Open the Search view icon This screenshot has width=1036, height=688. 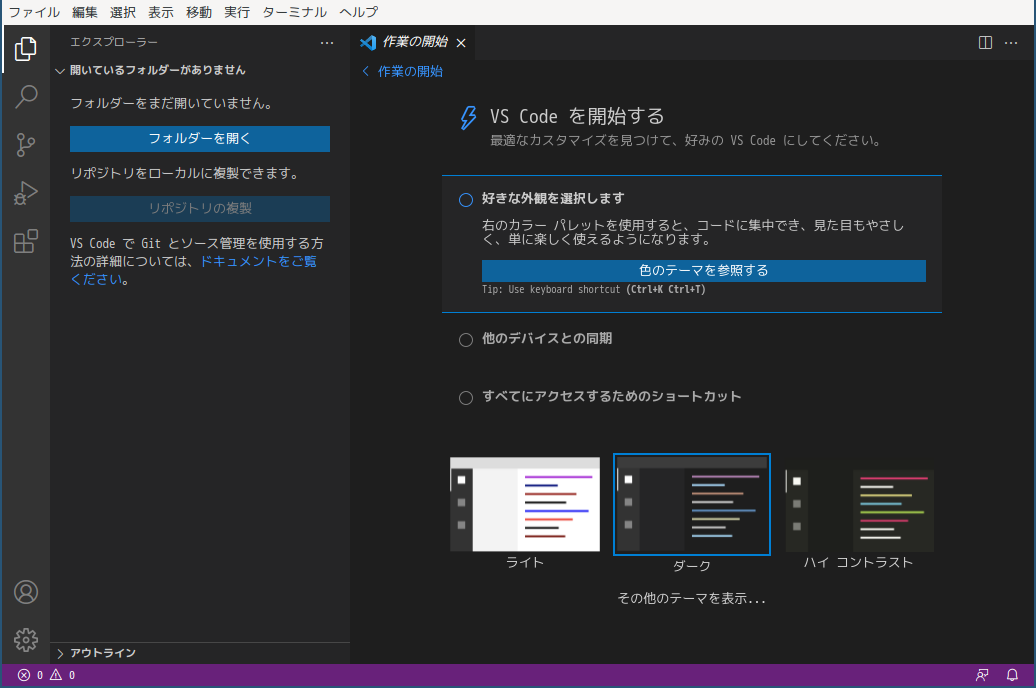[x=26, y=96]
